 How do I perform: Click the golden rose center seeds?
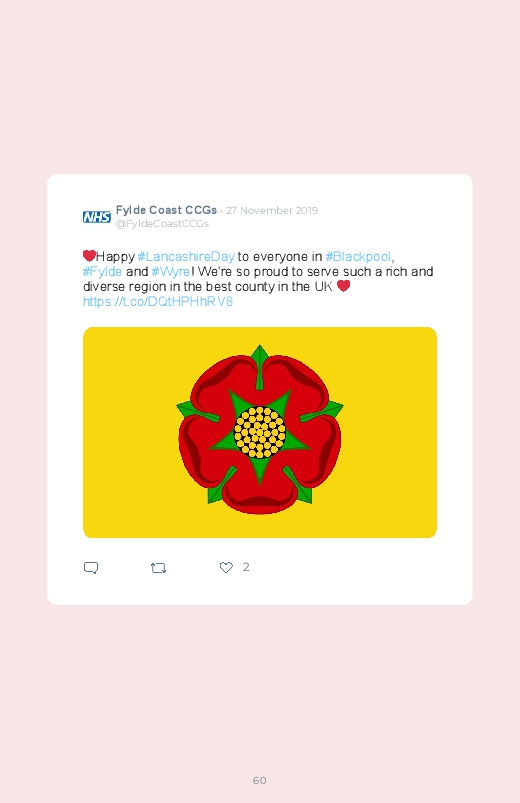(x=260, y=432)
